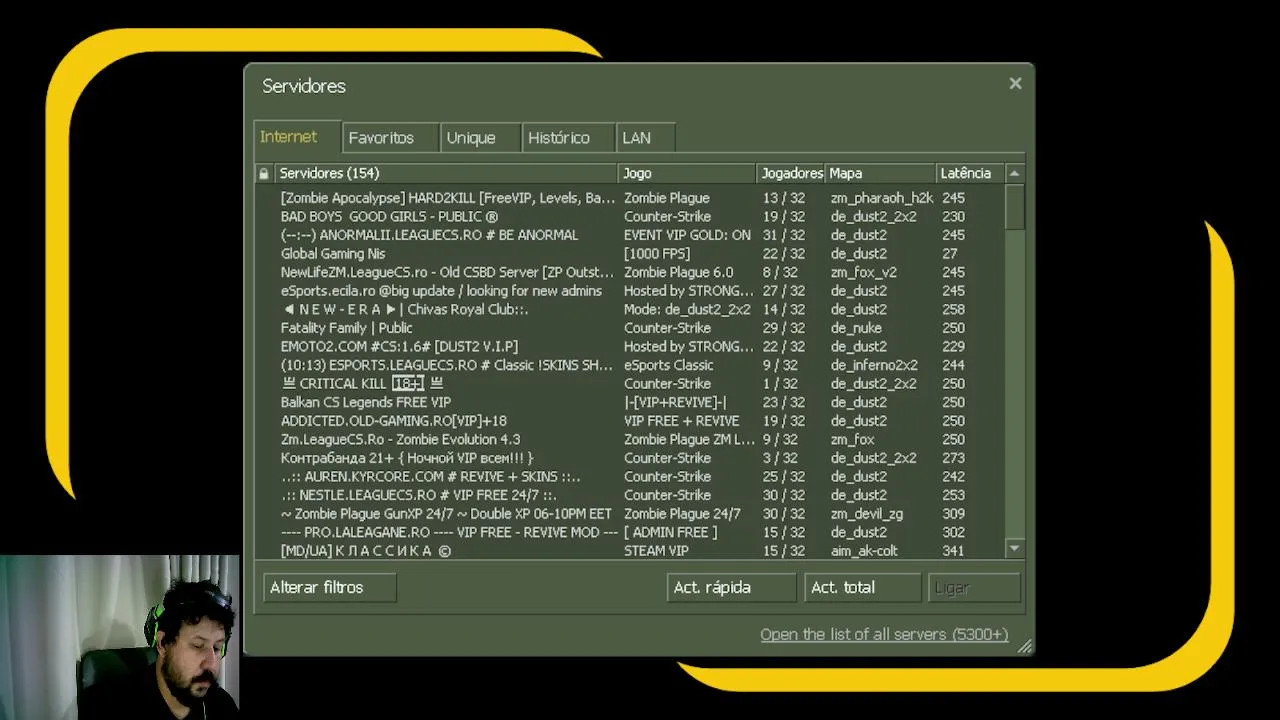The image size is (1280, 720).
Task: Click the 1 / 32 players cell
Action: pos(780,383)
